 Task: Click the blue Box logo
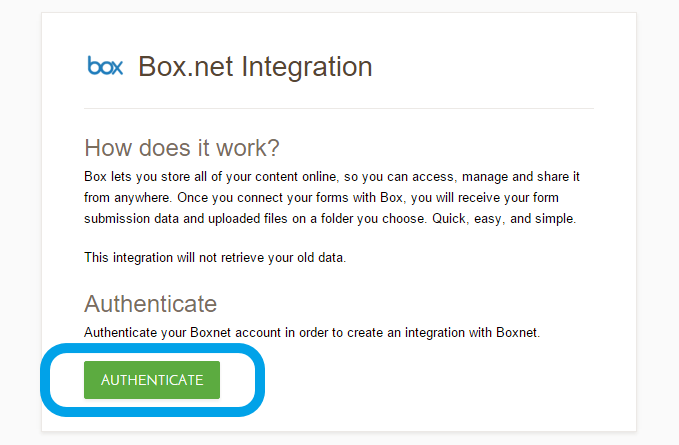(x=105, y=67)
